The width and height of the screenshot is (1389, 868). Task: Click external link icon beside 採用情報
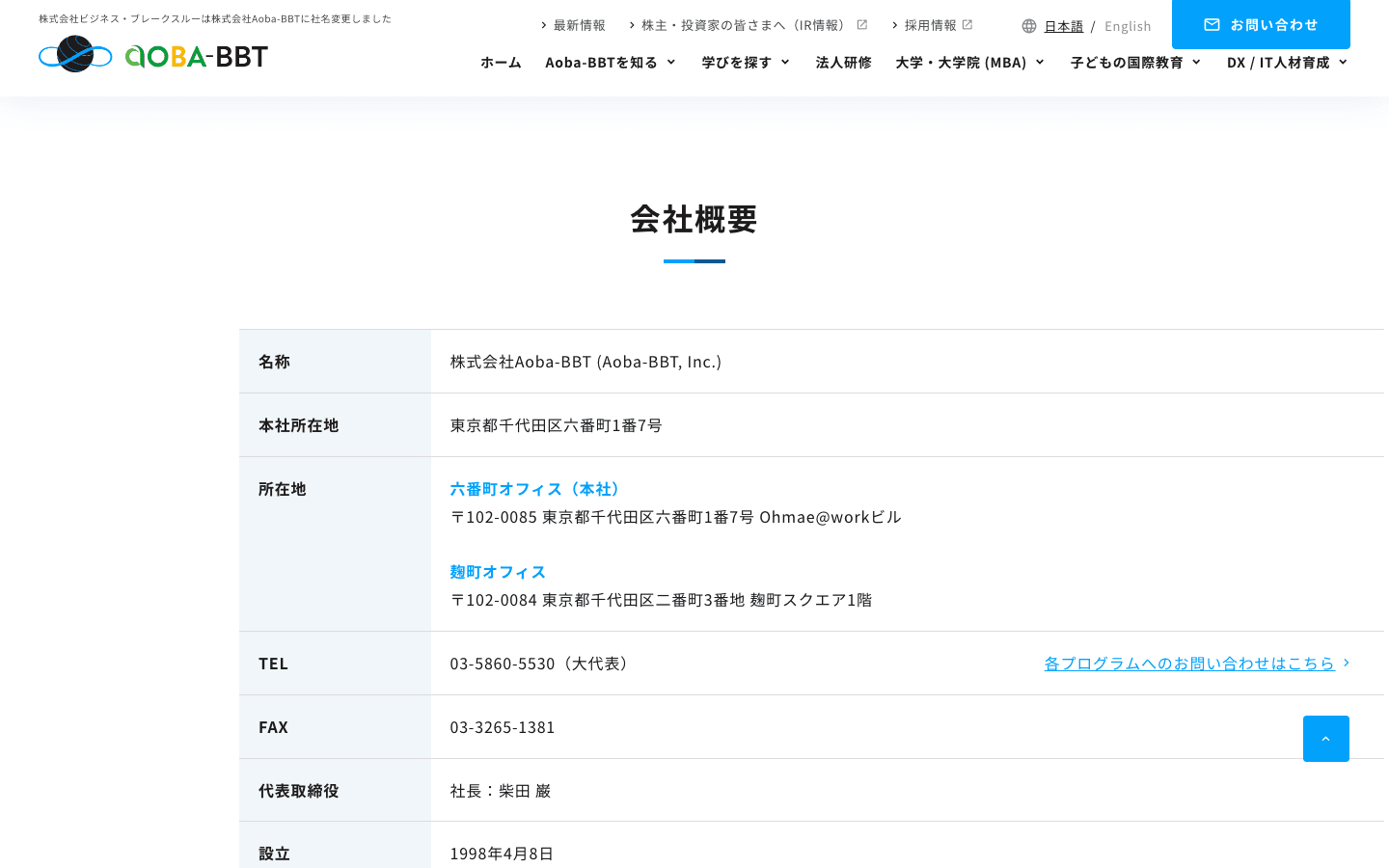(967, 25)
